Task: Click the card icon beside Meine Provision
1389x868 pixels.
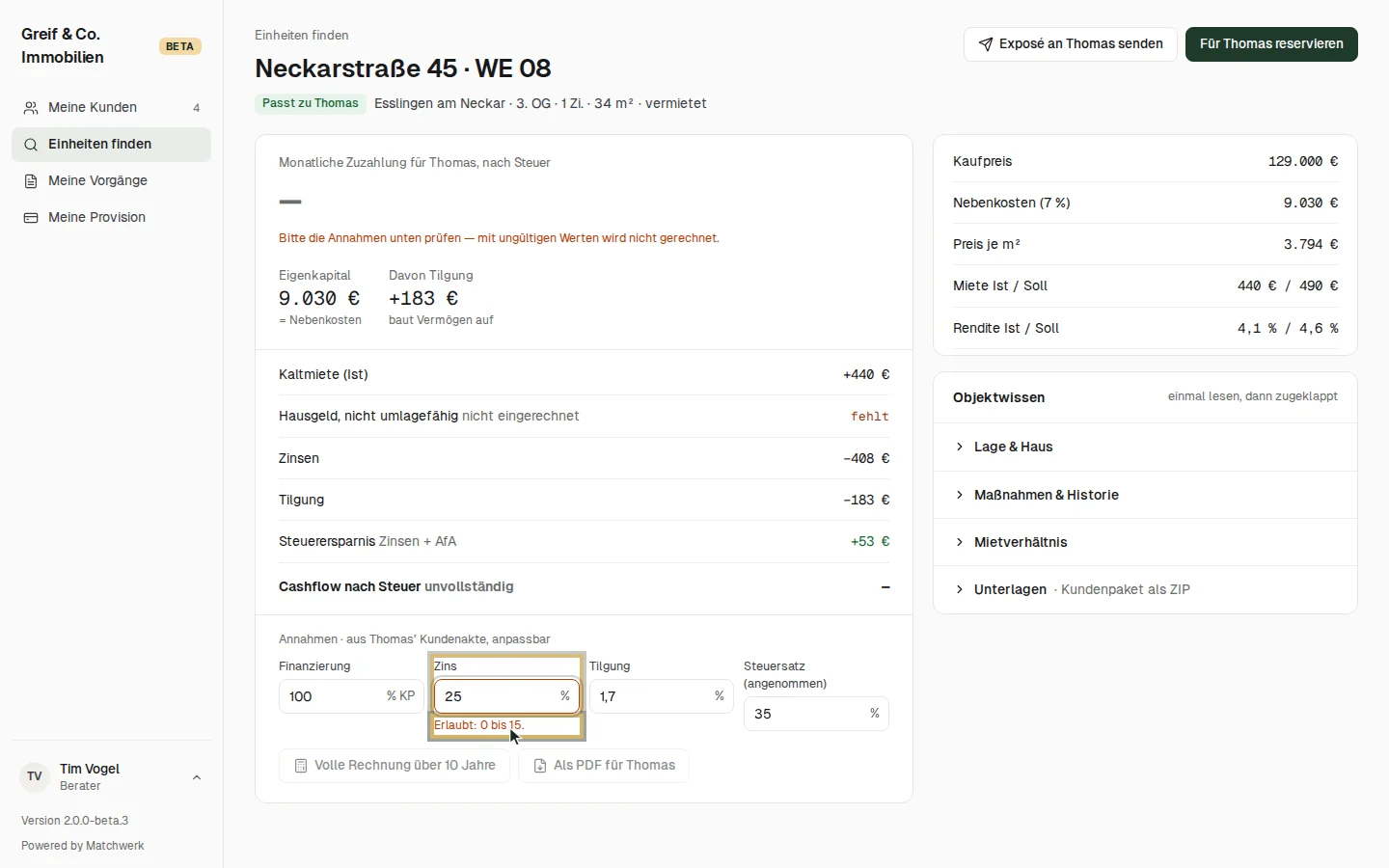Action: (x=31, y=218)
